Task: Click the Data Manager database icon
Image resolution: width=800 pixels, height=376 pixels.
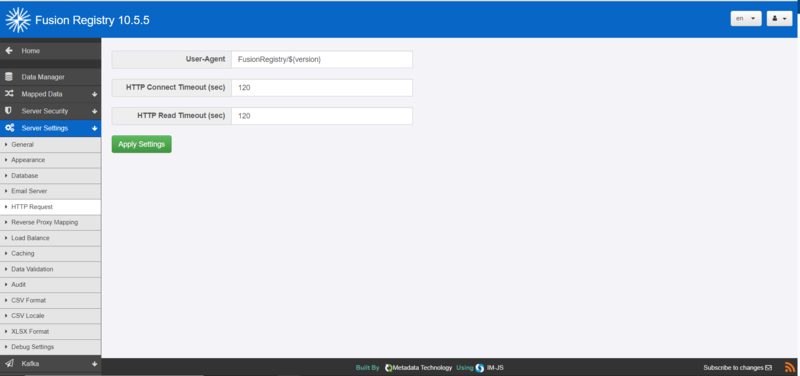Action: pyautogui.click(x=9, y=77)
